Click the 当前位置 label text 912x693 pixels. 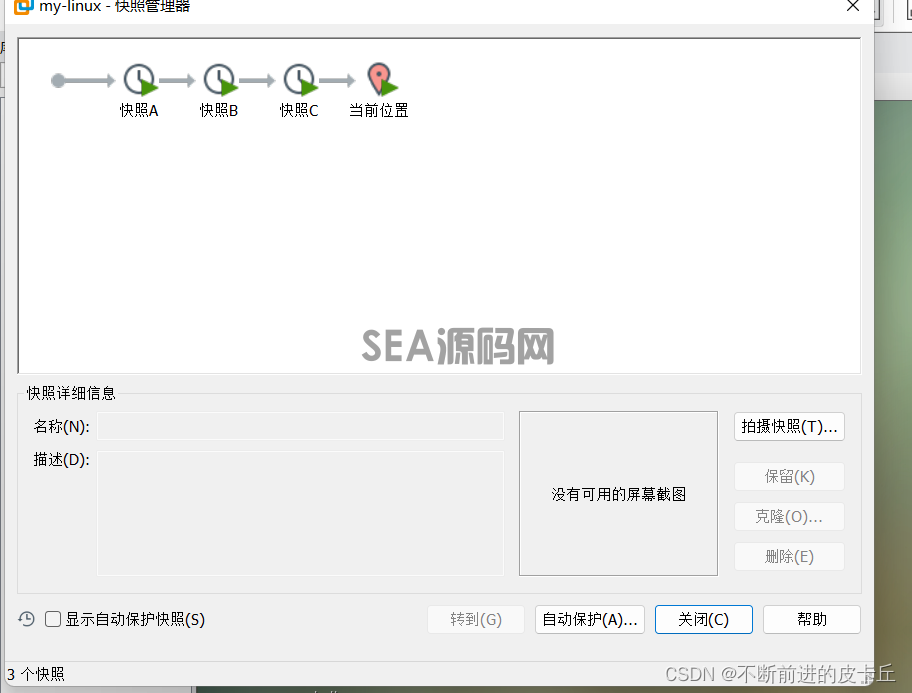[379, 111]
